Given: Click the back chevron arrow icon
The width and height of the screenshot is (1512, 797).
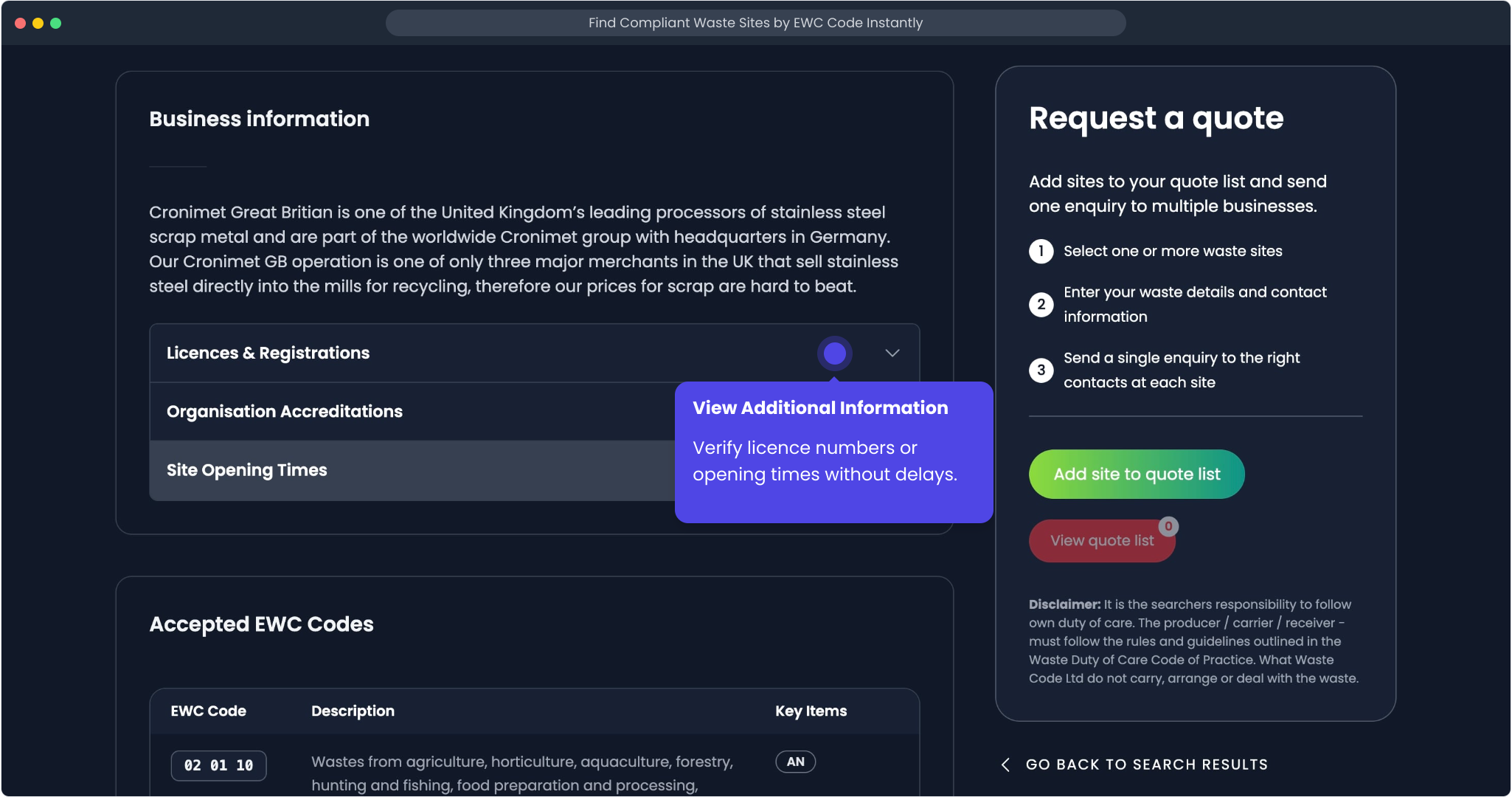Looking at the screenshot, I should [x=1005, y=765].
